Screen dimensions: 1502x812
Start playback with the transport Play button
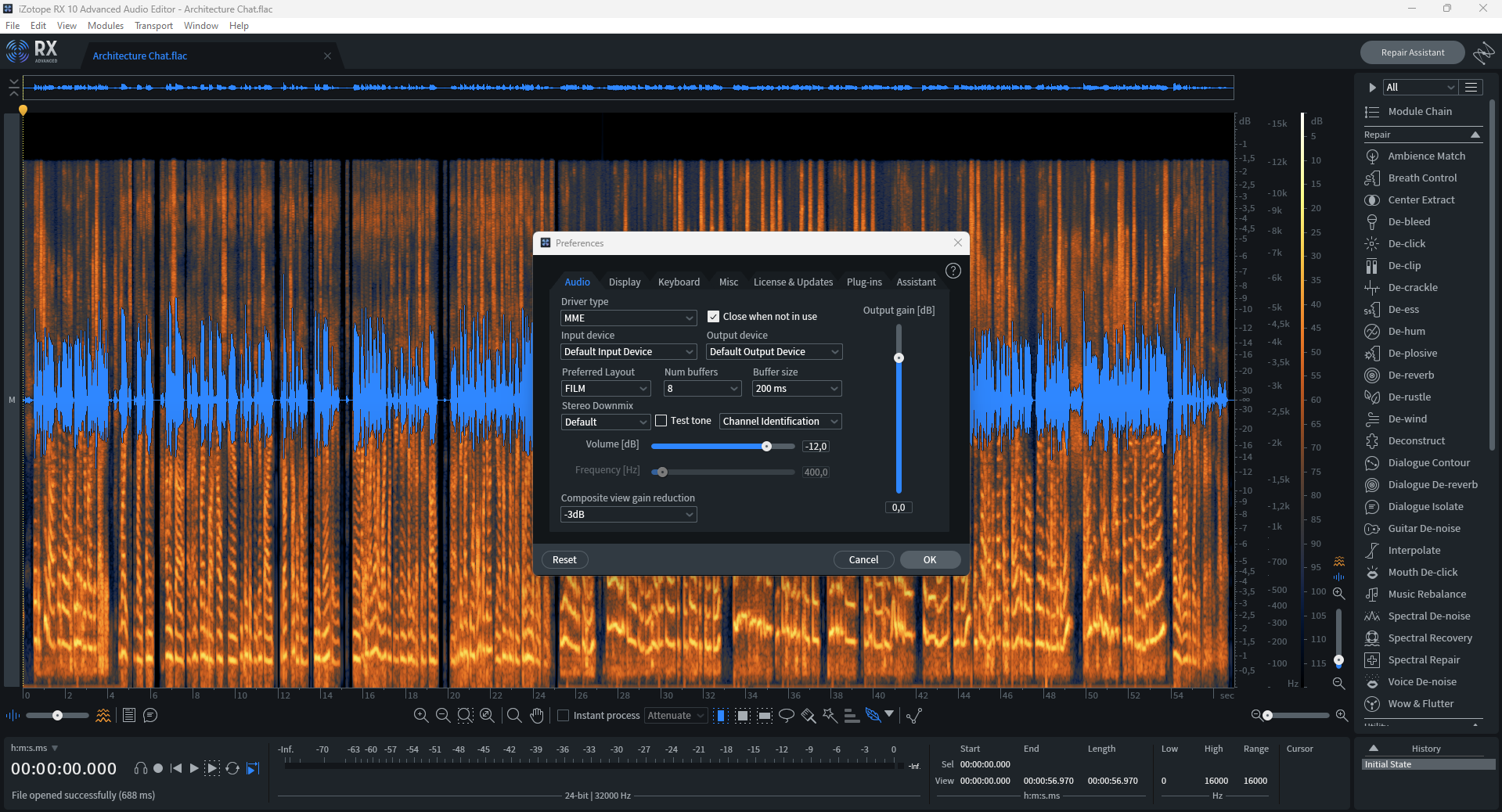pyautogui.click(x=194, y=768)
